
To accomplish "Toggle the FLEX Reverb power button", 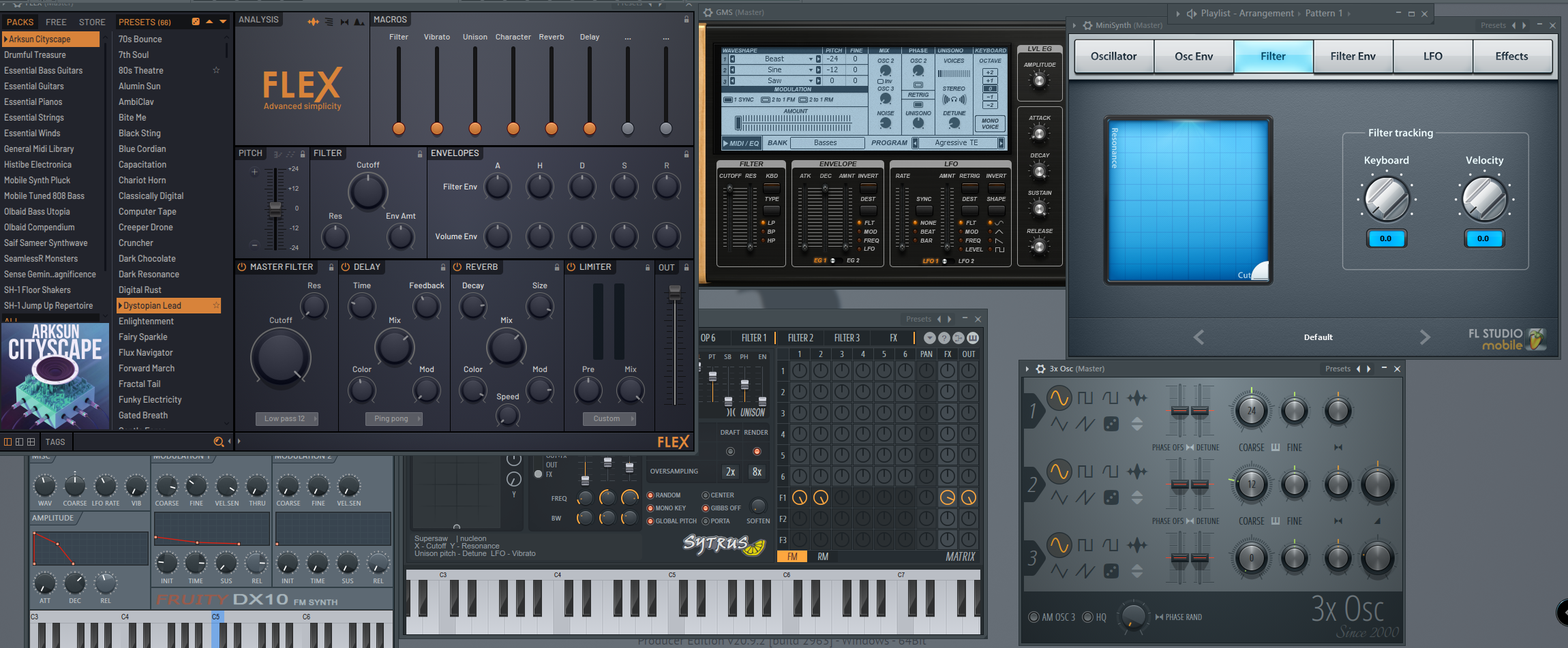I will [457, 267].
